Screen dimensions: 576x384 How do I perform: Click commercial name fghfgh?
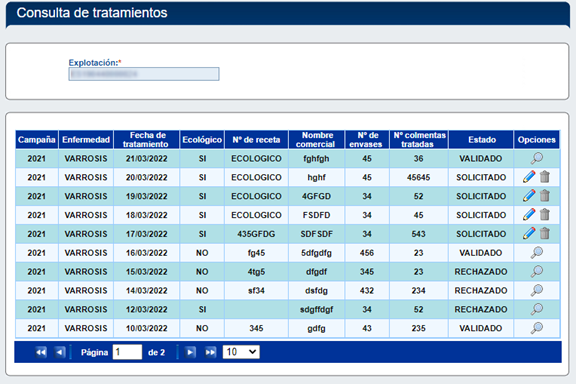point(316,159)
